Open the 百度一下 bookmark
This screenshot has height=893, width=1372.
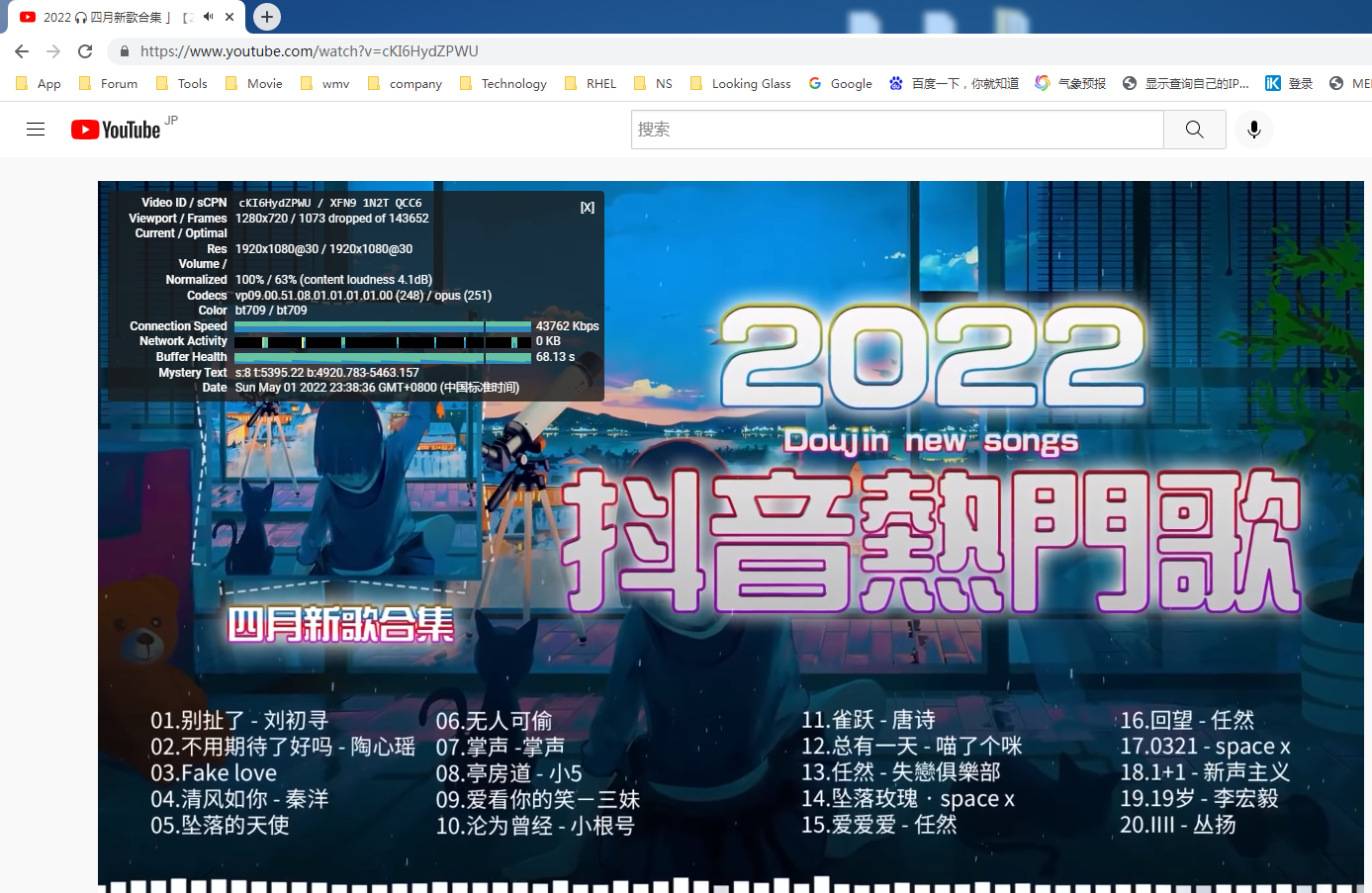tap(954, 84)
